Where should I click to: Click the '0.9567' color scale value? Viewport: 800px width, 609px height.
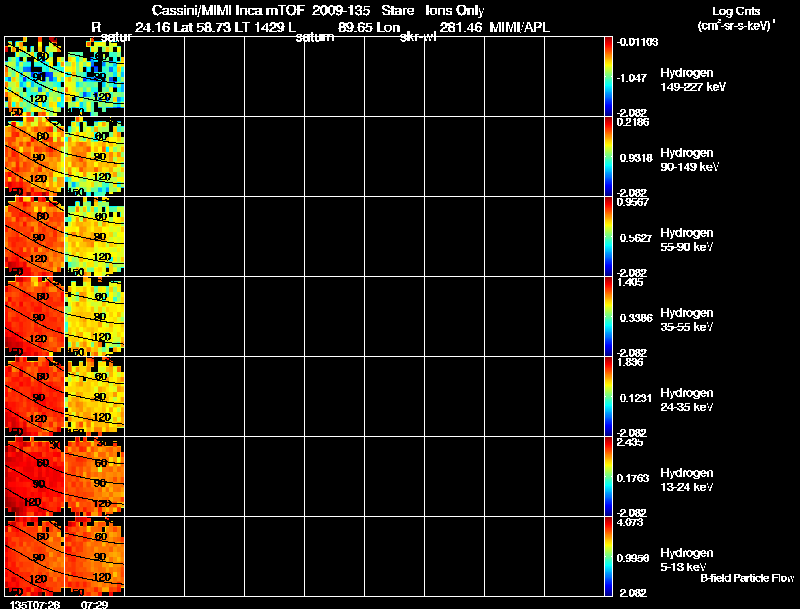tap(633, 202)
